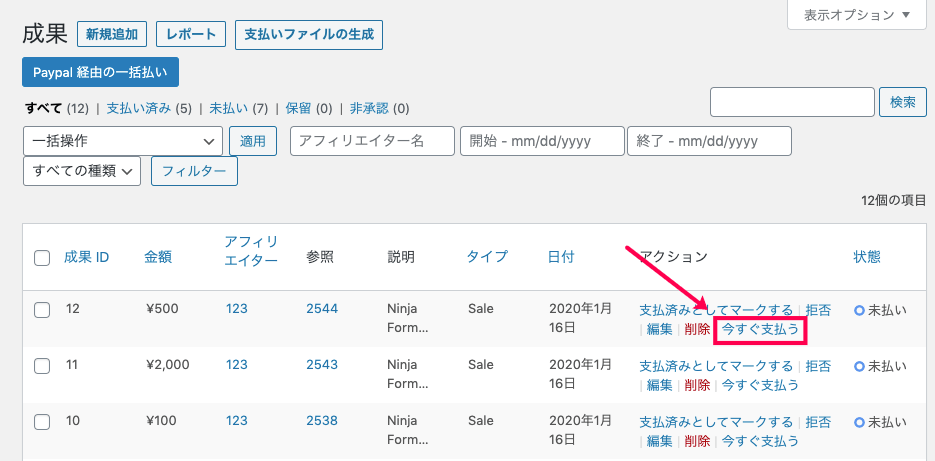The height and width of the screenshot is (461, 935).
Task: Focus the 開始 date field
Action: (x=543, y=141)
